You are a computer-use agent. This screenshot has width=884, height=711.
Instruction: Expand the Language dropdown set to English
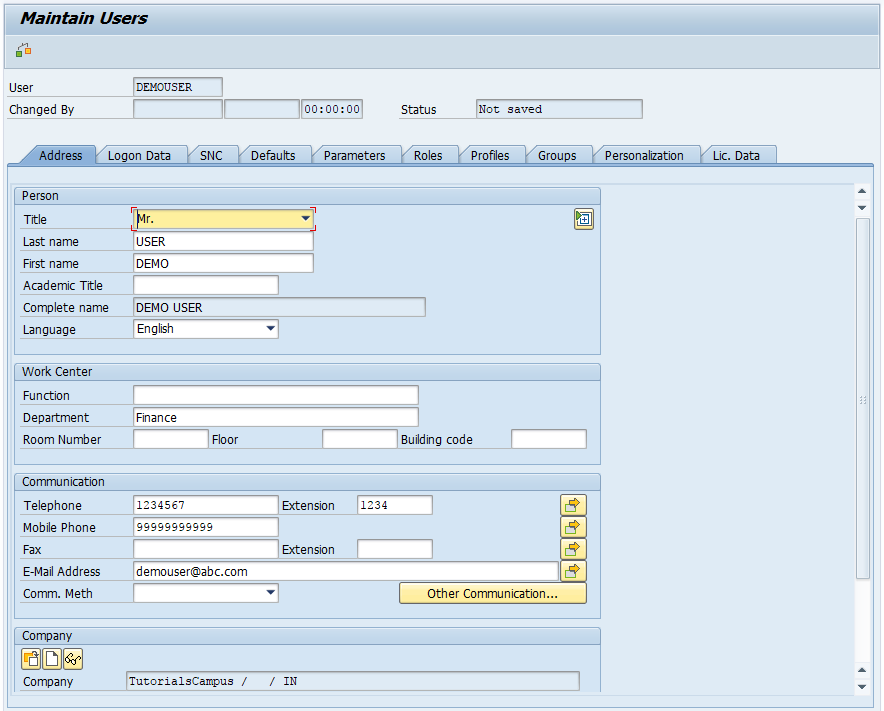tap(270, 329)
